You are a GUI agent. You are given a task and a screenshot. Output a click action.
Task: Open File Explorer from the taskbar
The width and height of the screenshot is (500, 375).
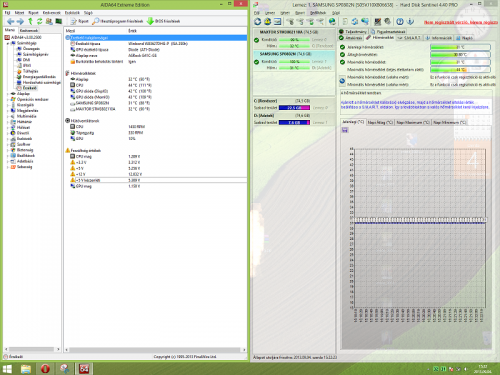(x=26, y=369)
